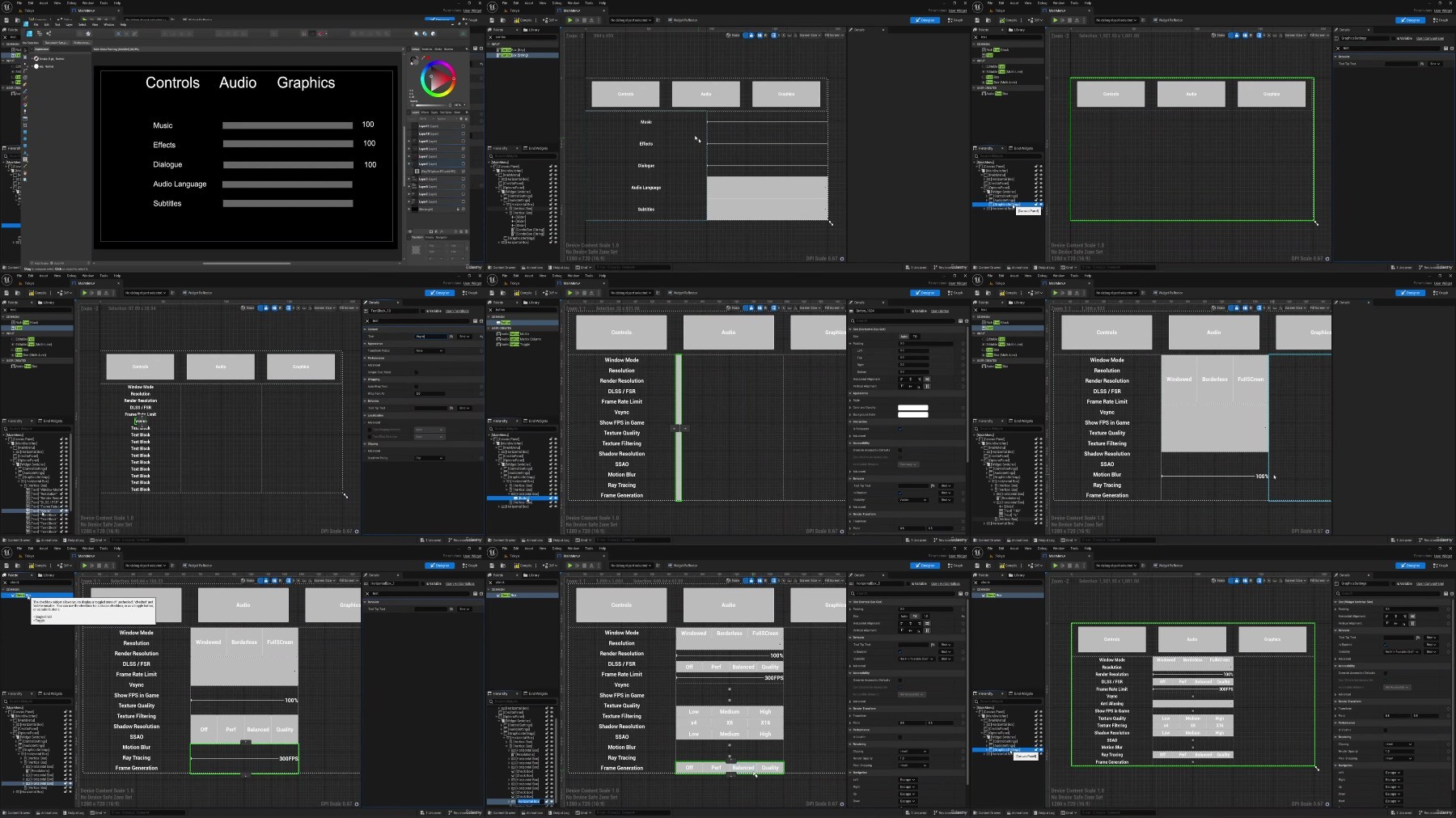Open Affinity's Select menu
The height and width of the screenshot is (818, 1456).
[82, 24]
